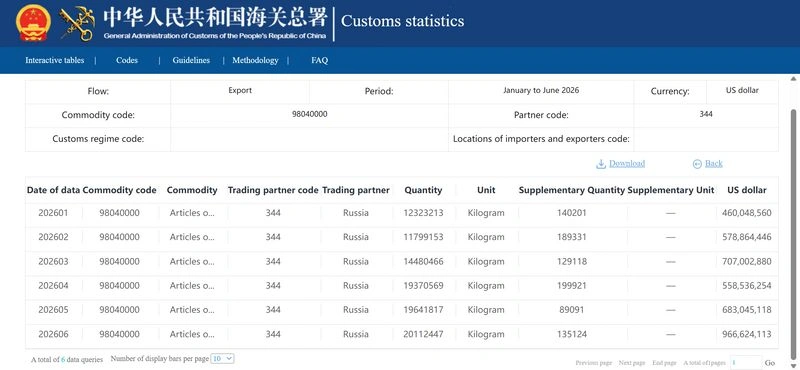Viewport: 800px width, 370px height.
Task: Click the value 460,048,560
Action: point(746,213)
